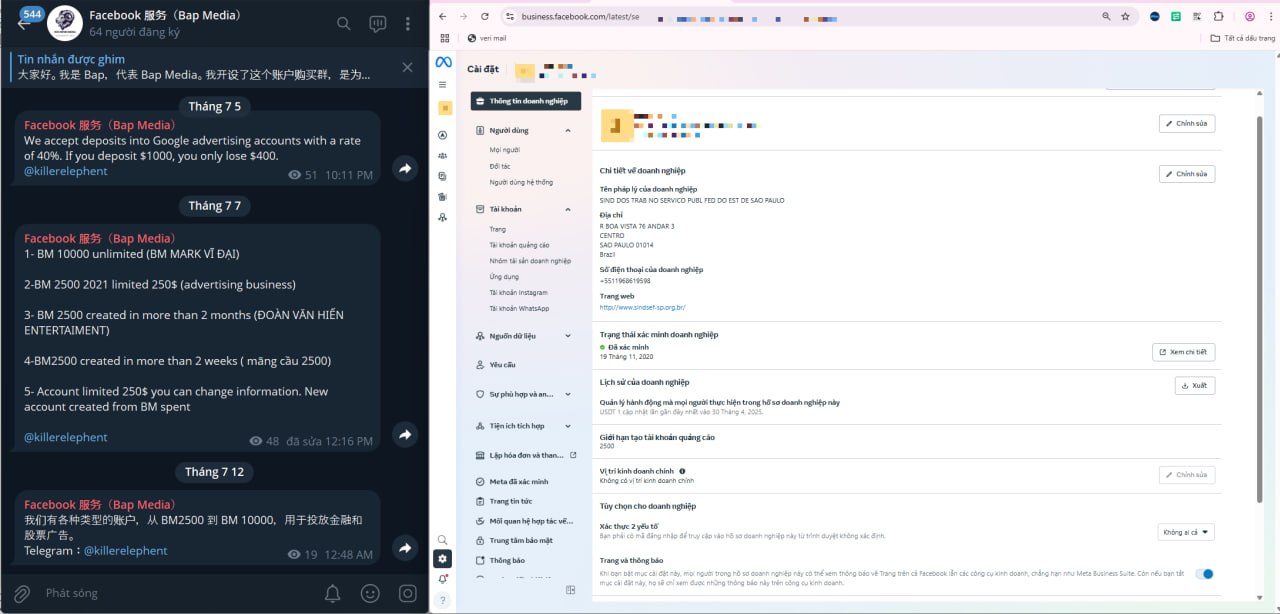Open @killerelephent link in the Chinese Telegram message
The width and height of the screenshot is (1280, 614).
(x=126, y=550)
